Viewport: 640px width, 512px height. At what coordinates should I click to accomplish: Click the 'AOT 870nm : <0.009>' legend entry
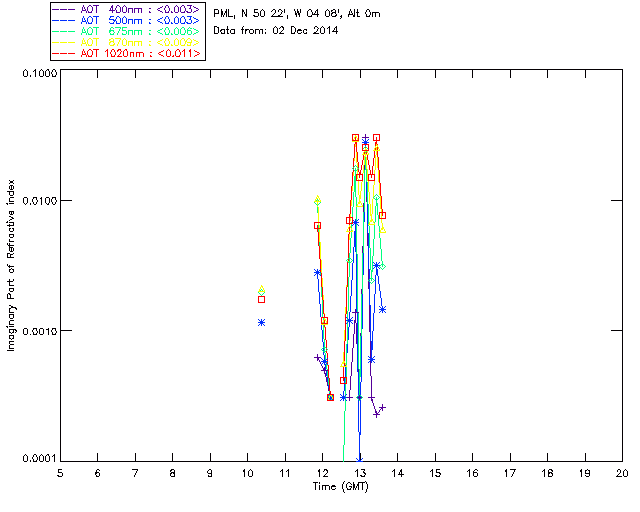click(127, 42)
